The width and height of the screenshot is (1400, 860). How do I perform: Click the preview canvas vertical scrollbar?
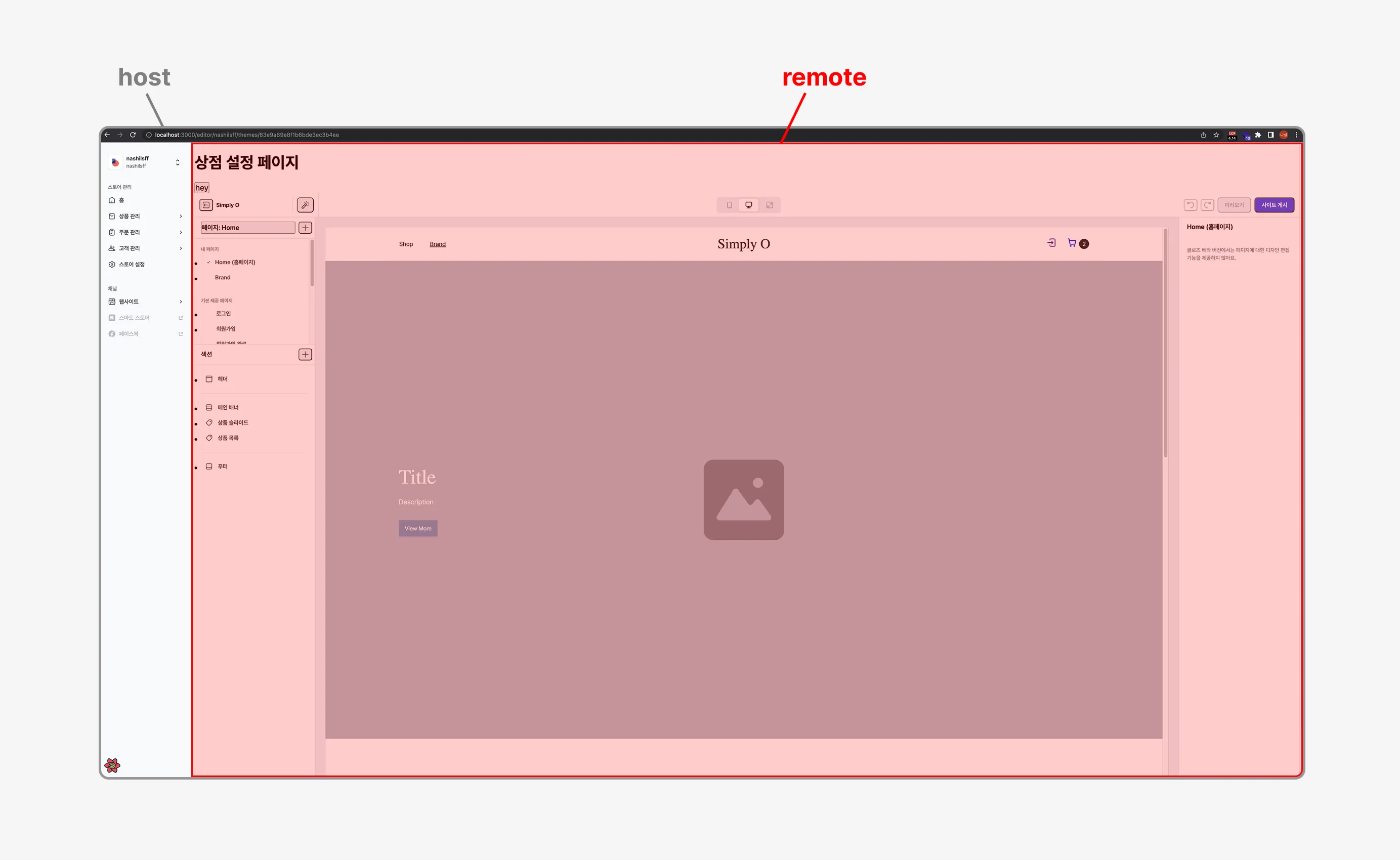tap(1165, 341)
